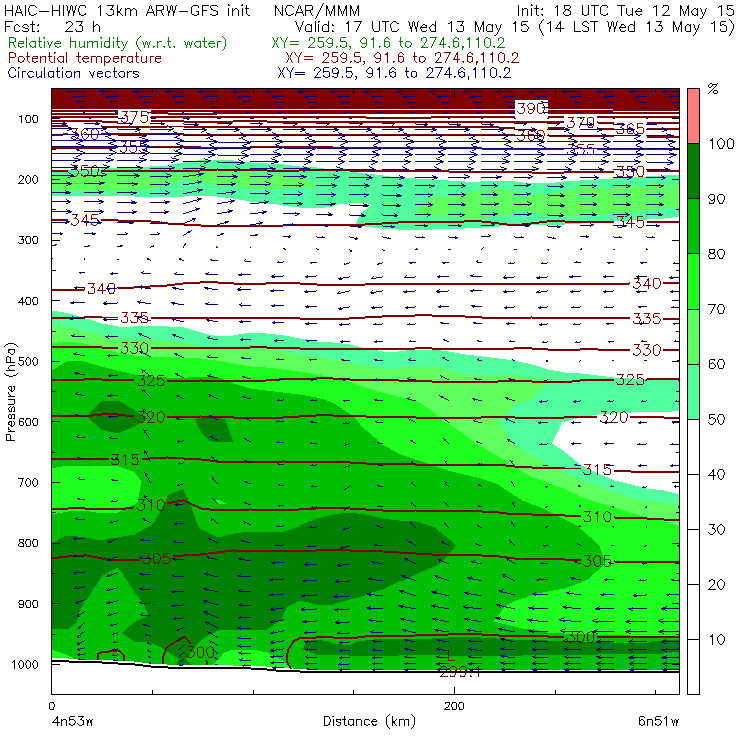Click the '20' colorbar value label
Viewport: 740px width, 740px height.
716,584
